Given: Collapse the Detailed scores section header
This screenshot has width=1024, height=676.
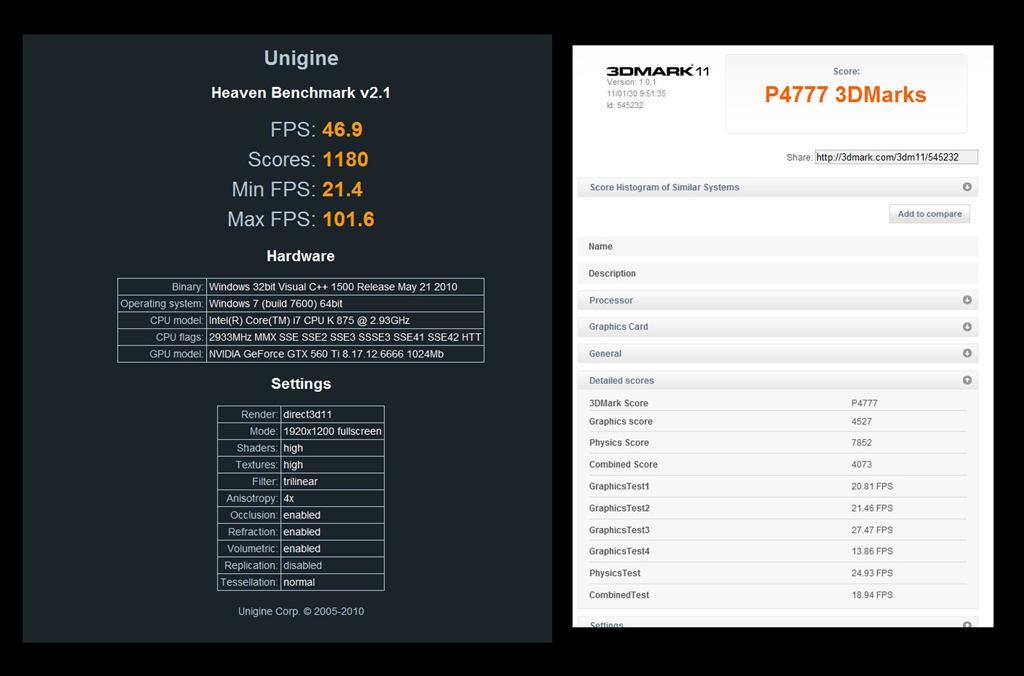Looking at the screenshot, I should [x=621, y=381].
